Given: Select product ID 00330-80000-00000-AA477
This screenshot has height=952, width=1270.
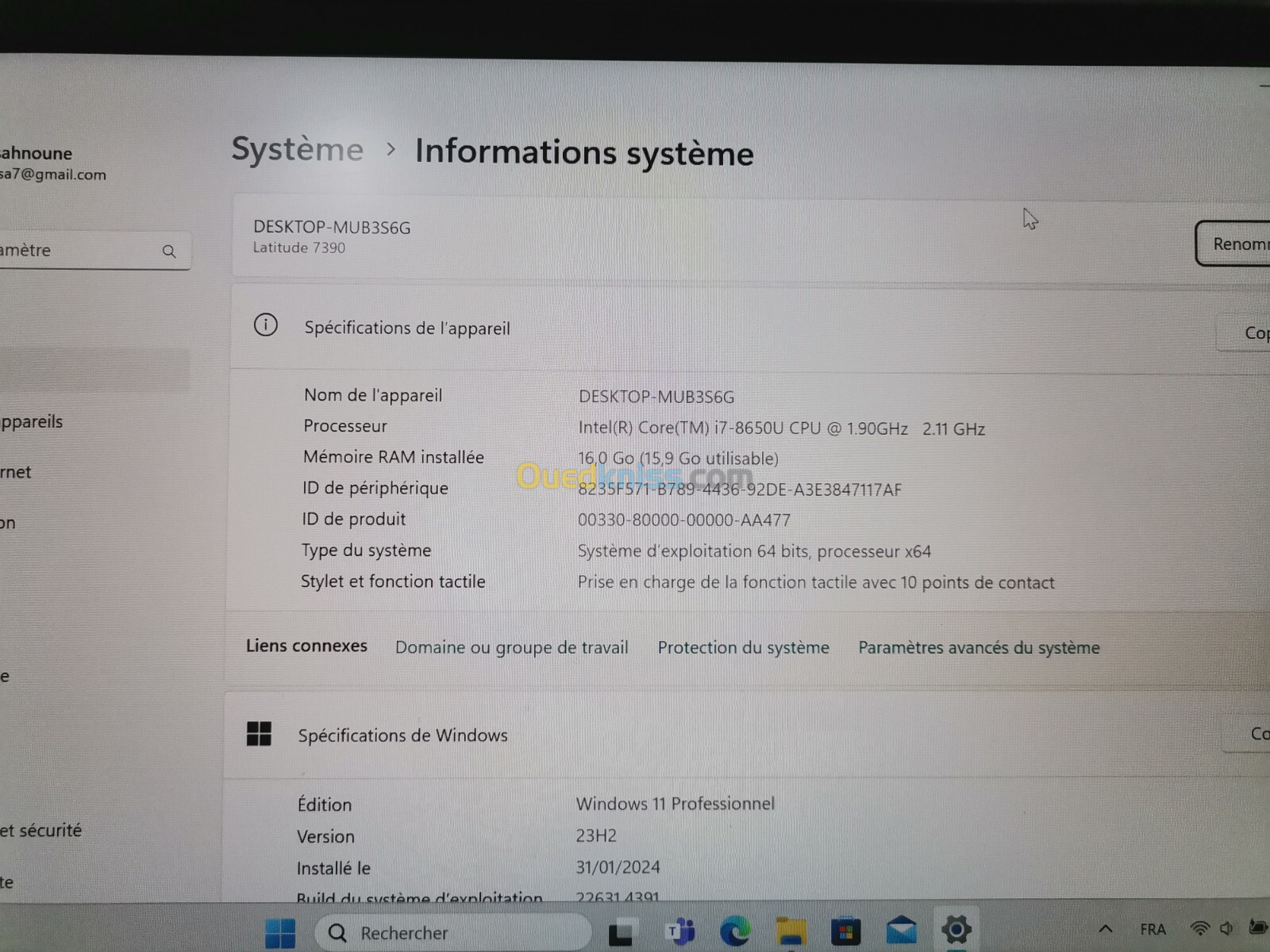Looking at the screenshot, I should click(684, 520).
